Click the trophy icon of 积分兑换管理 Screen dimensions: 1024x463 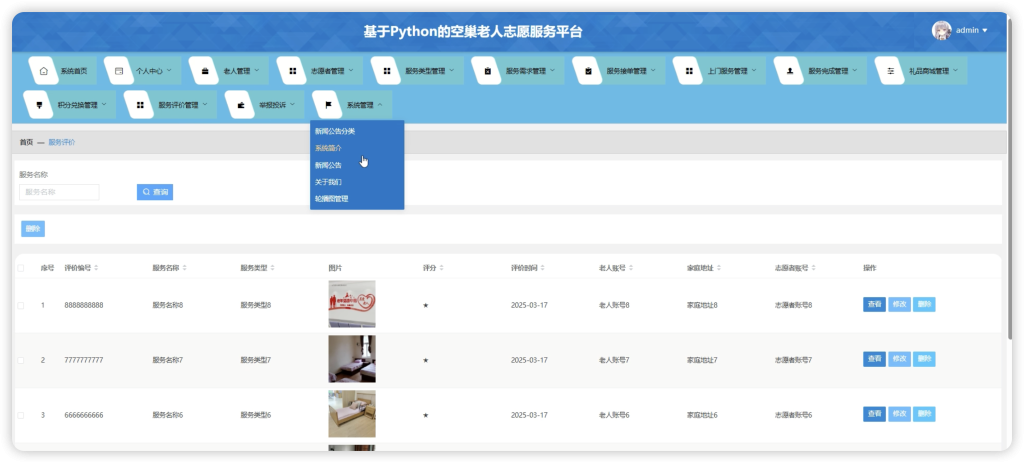click(39, 104)
